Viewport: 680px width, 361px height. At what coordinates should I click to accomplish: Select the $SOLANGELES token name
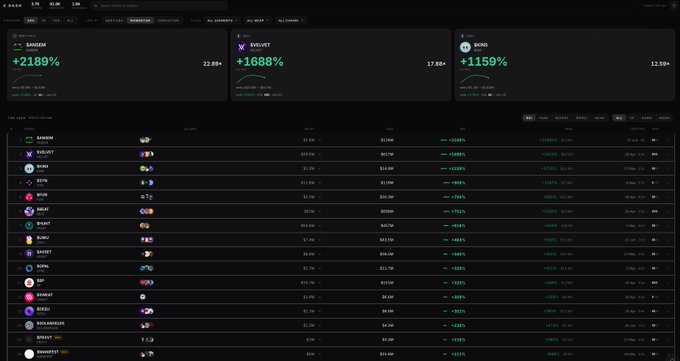click(x=50, y=323)
